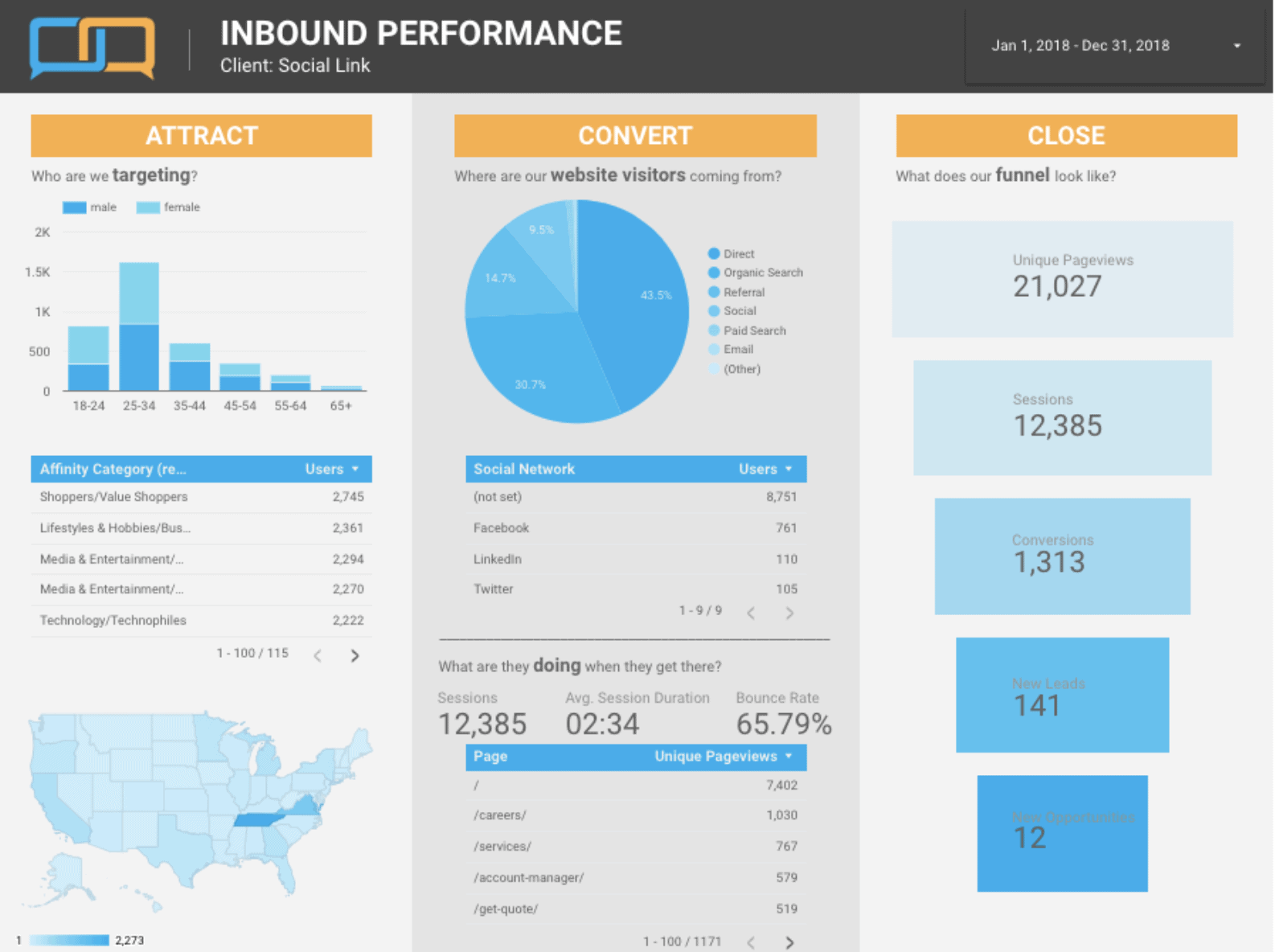This screenshot has height=952, width=1275.
Task: Open the date range dropdown
Action: coord(1113,46)
